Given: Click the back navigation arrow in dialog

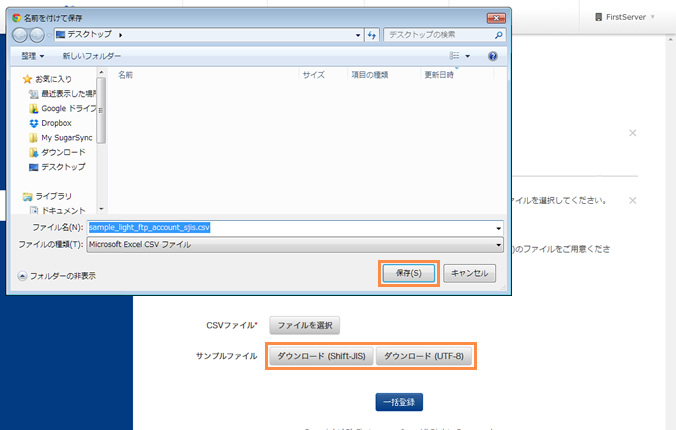Looking at the screenshot, I should click(20, 35).
